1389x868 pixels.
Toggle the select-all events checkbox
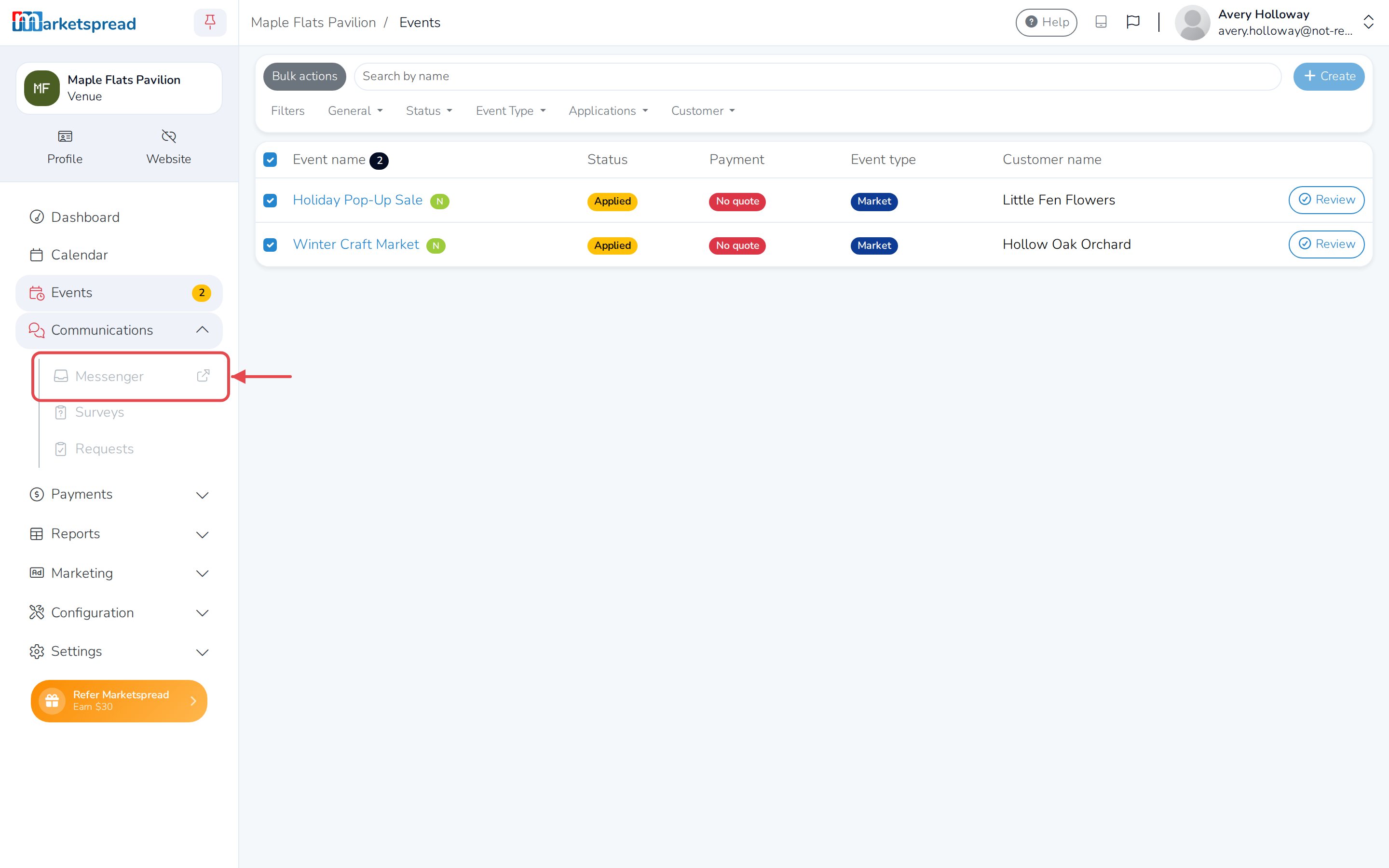click(270, 160)
